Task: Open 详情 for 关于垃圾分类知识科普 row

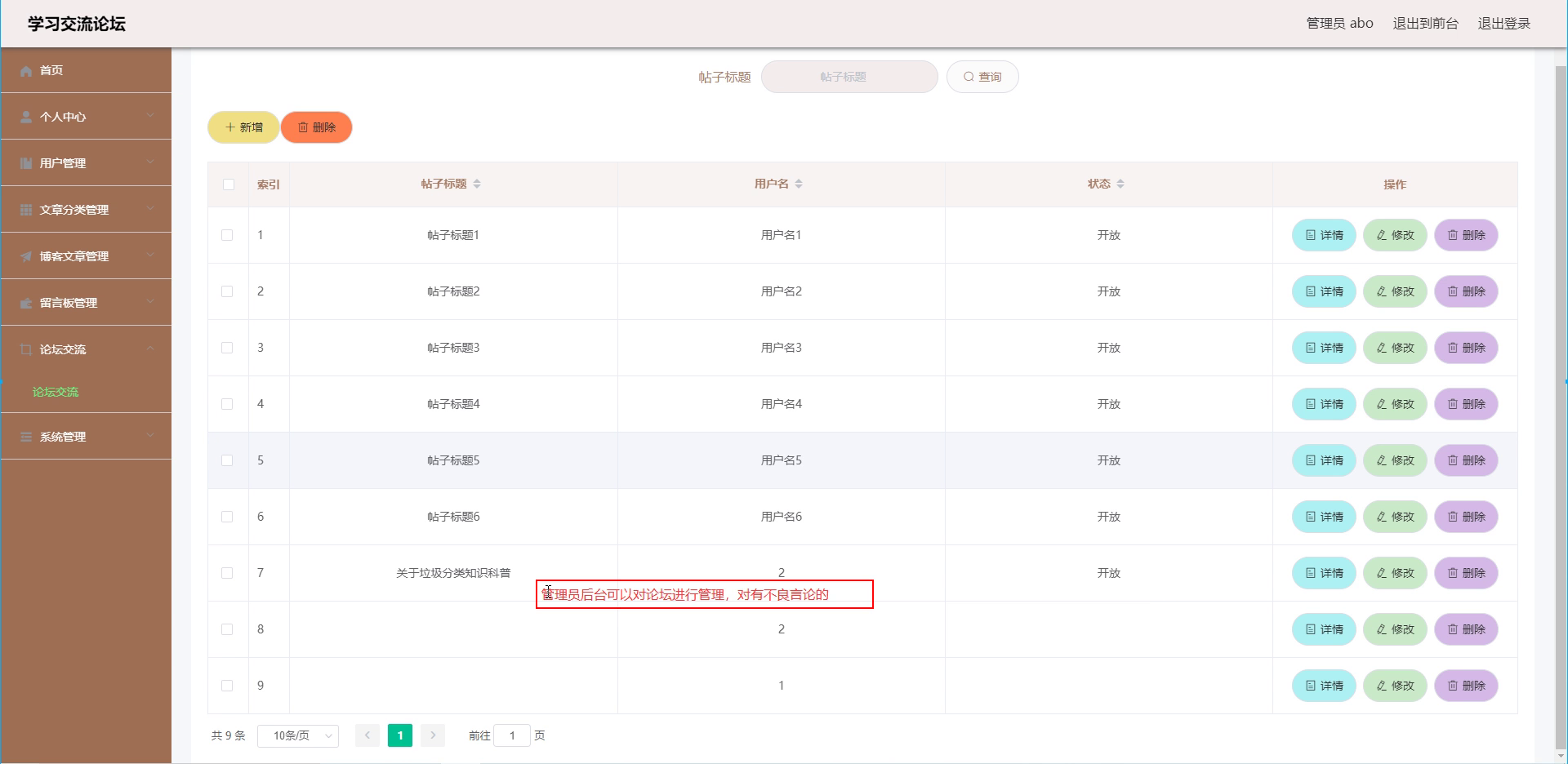Action: click(1324, 573)
